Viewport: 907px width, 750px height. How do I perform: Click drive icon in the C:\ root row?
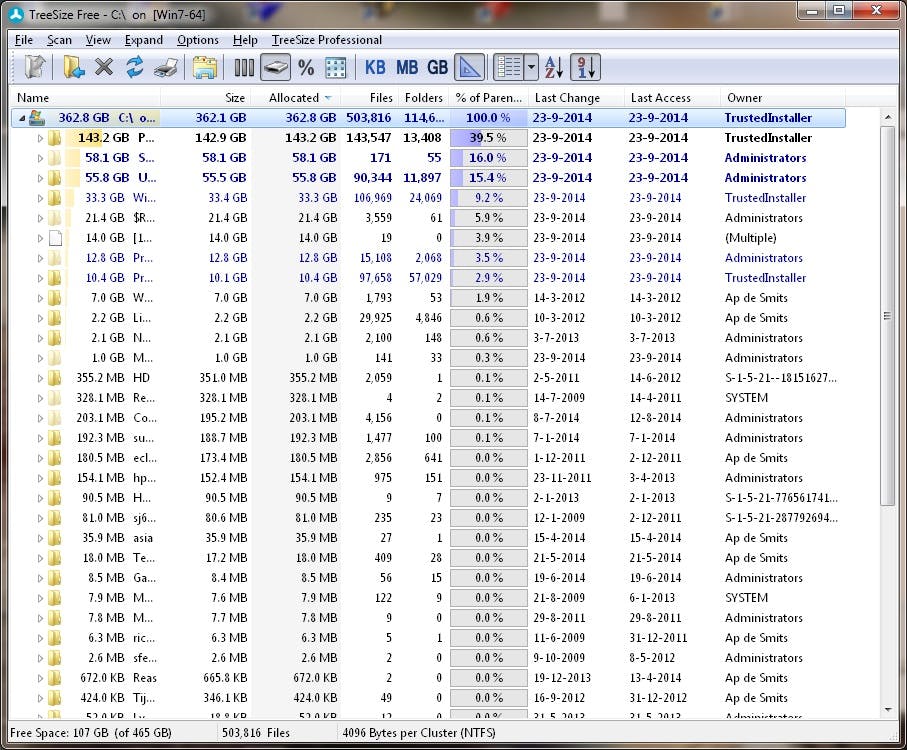click(37, 117)
